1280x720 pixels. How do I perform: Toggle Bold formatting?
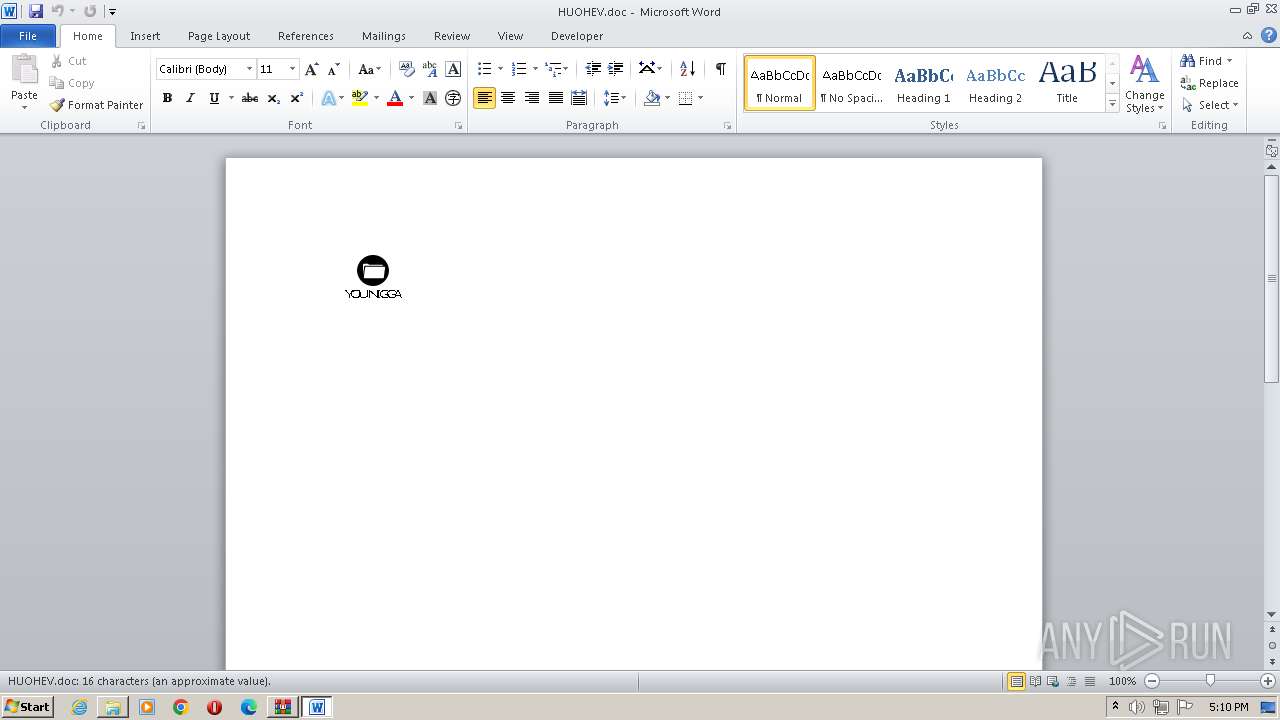(x=167, y=98)
